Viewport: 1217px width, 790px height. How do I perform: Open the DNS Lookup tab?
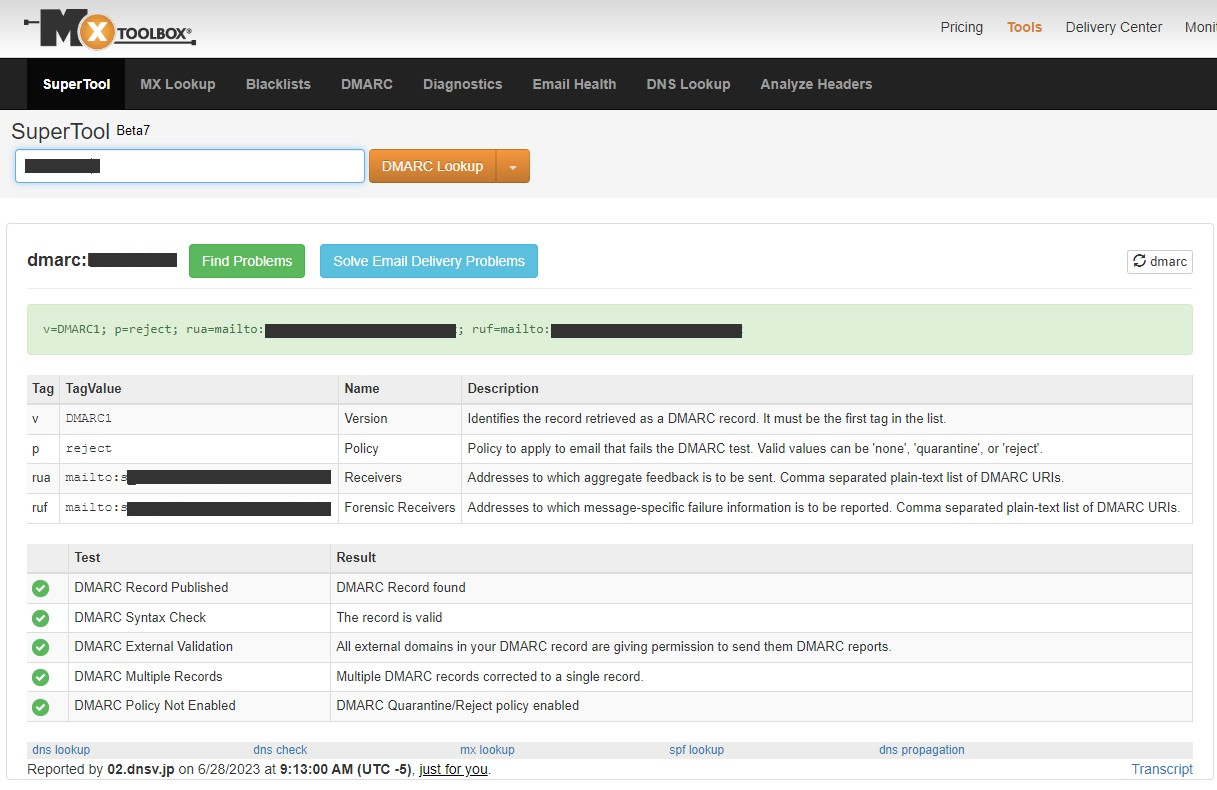[689, 84]
